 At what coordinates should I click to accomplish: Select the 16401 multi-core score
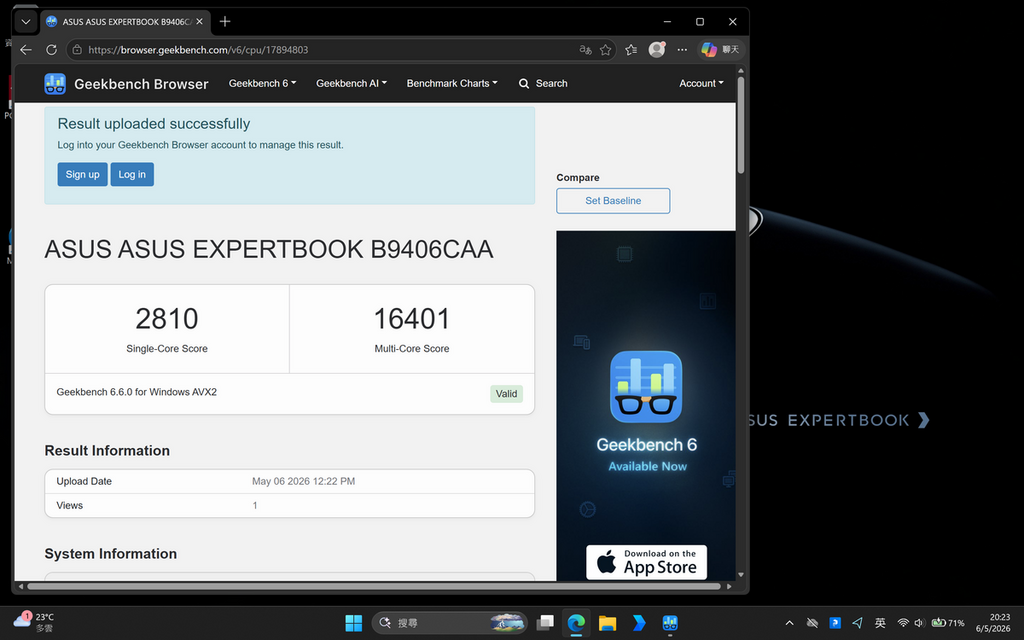[411, 319]
